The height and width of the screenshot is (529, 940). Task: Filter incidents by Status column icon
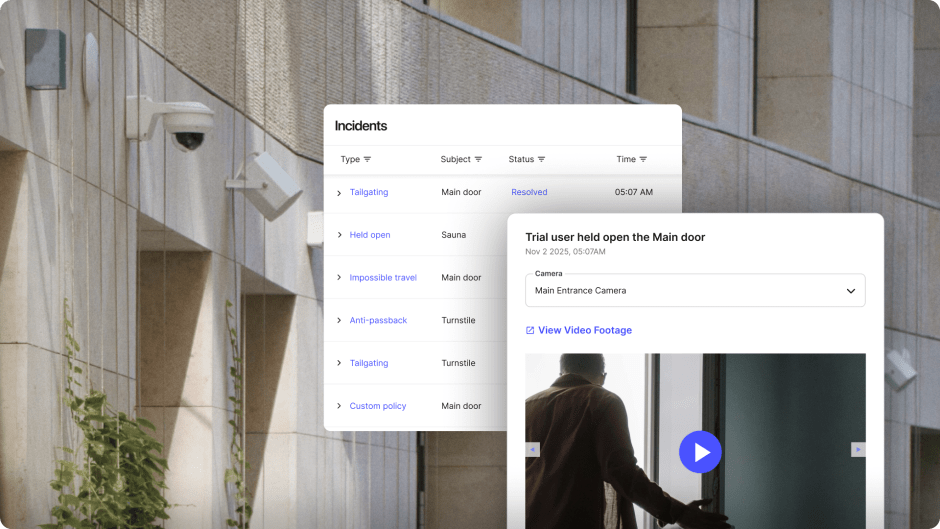541,160
